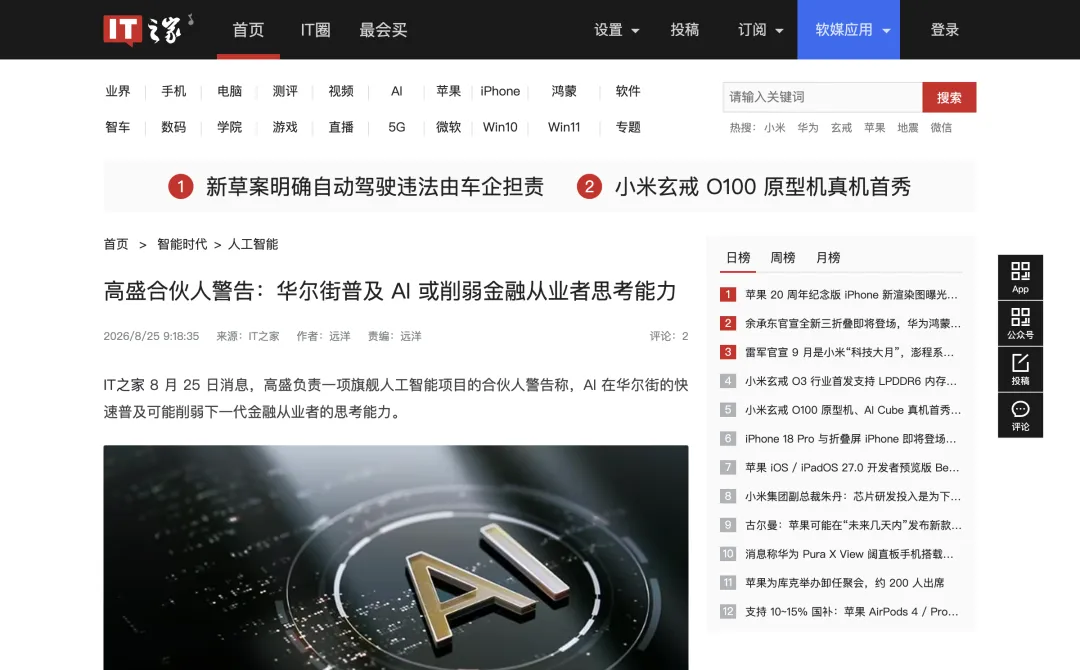Open ranked story 苹果 iOS / iPadOS 27.0
1080x670 pixels.
pos(852,468)
